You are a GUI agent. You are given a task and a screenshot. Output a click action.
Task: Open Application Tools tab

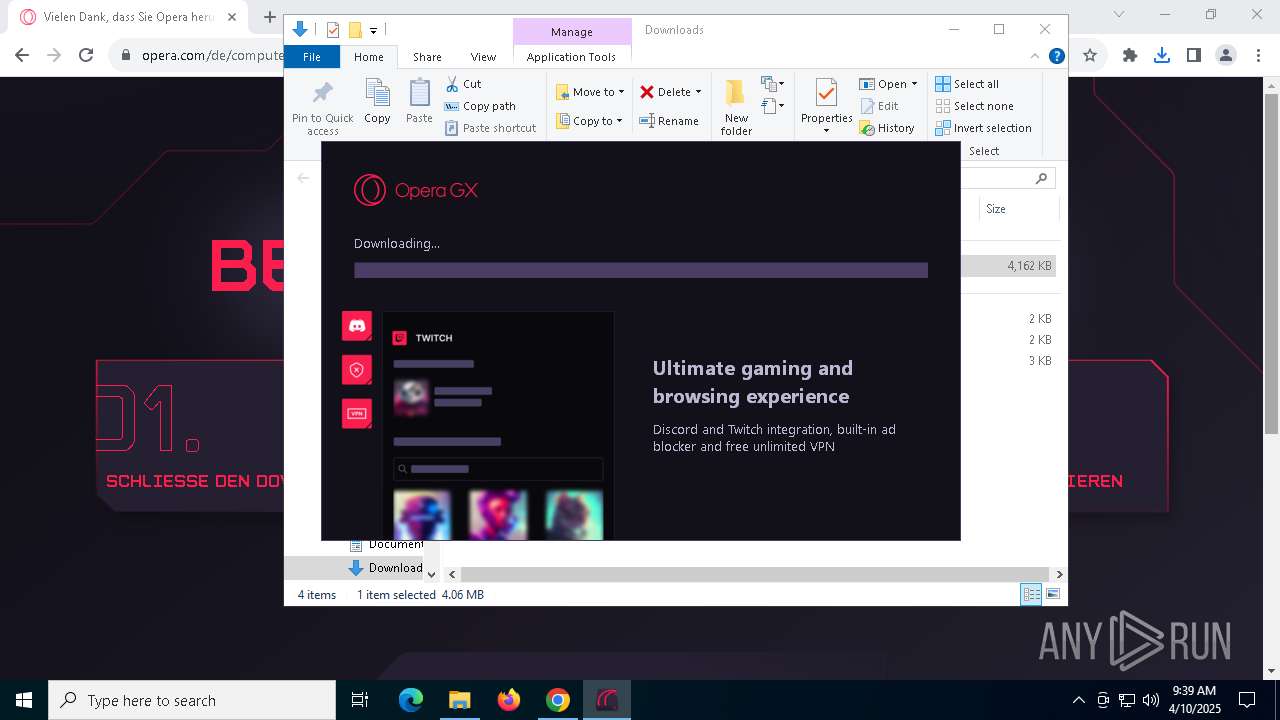click(571, 57)
